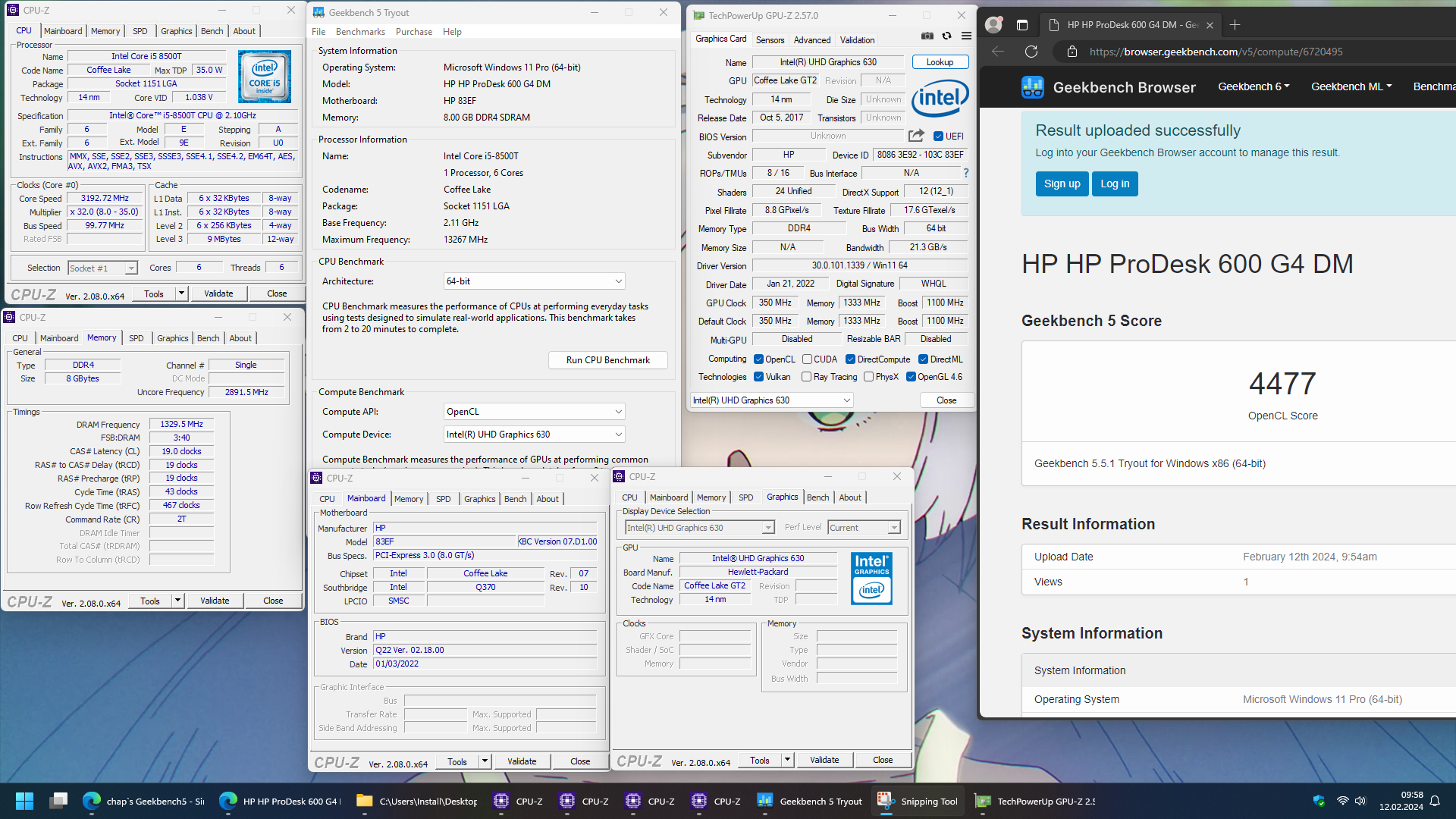The image size is (1456, 819).
Task: Toggle DirectML checkbox
Action: (923, 359)
